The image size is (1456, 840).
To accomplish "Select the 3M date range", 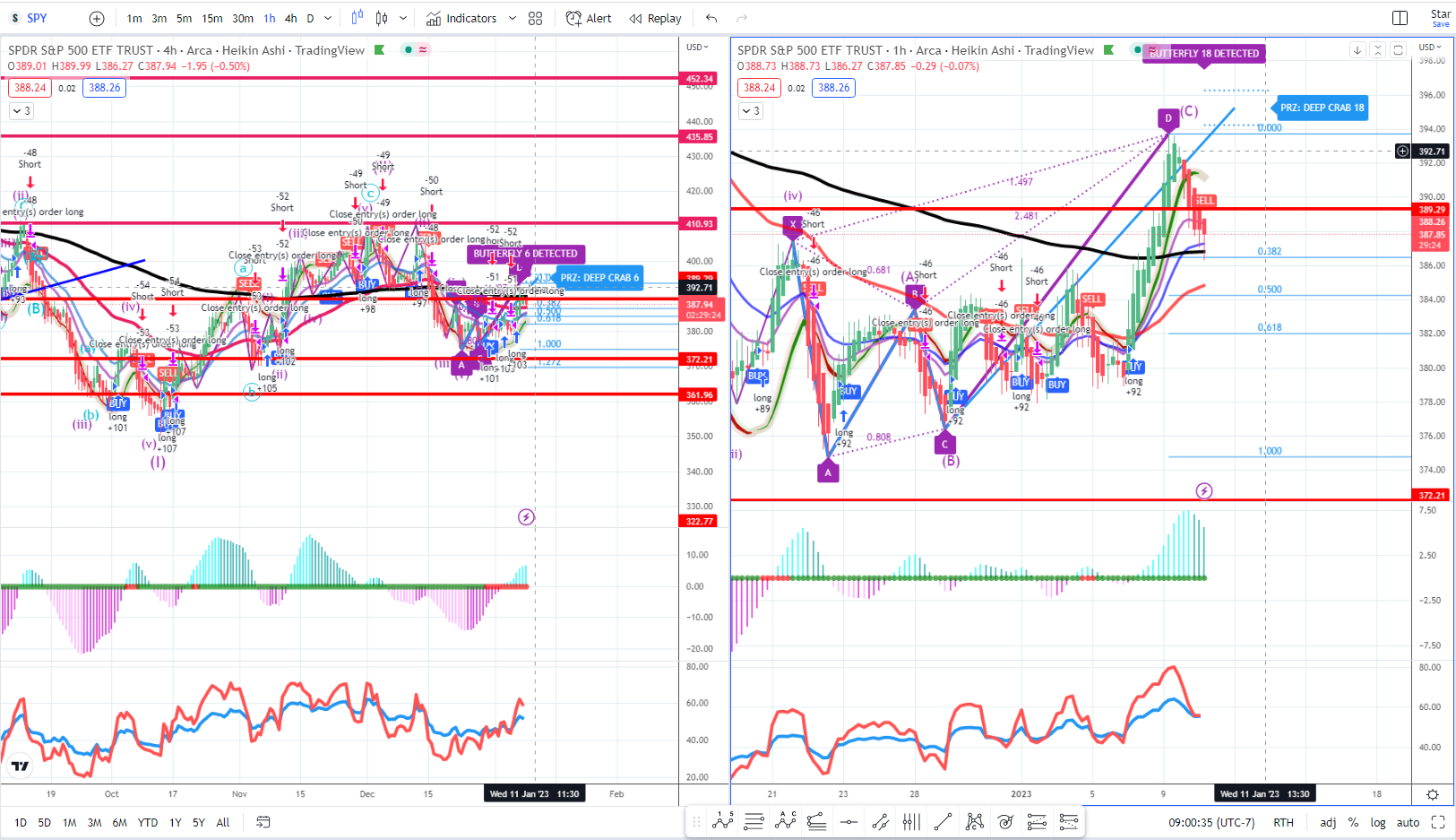I will [94, 822].
